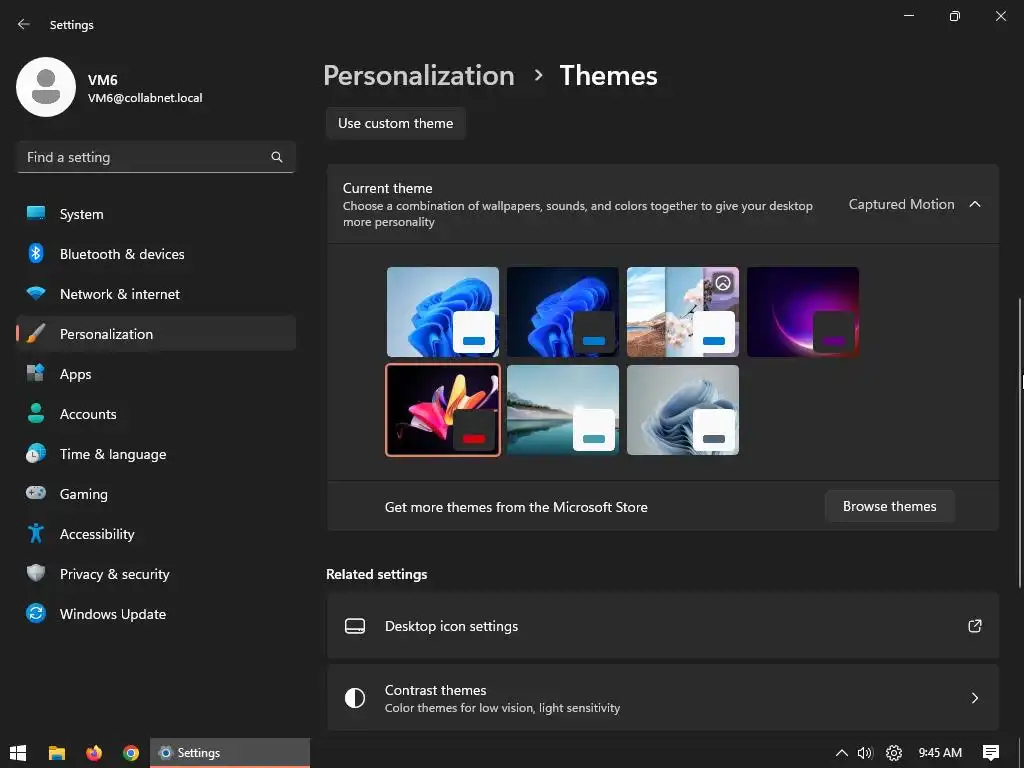Click Browse themes button
1024x768 pixels.
pos(889,506)
